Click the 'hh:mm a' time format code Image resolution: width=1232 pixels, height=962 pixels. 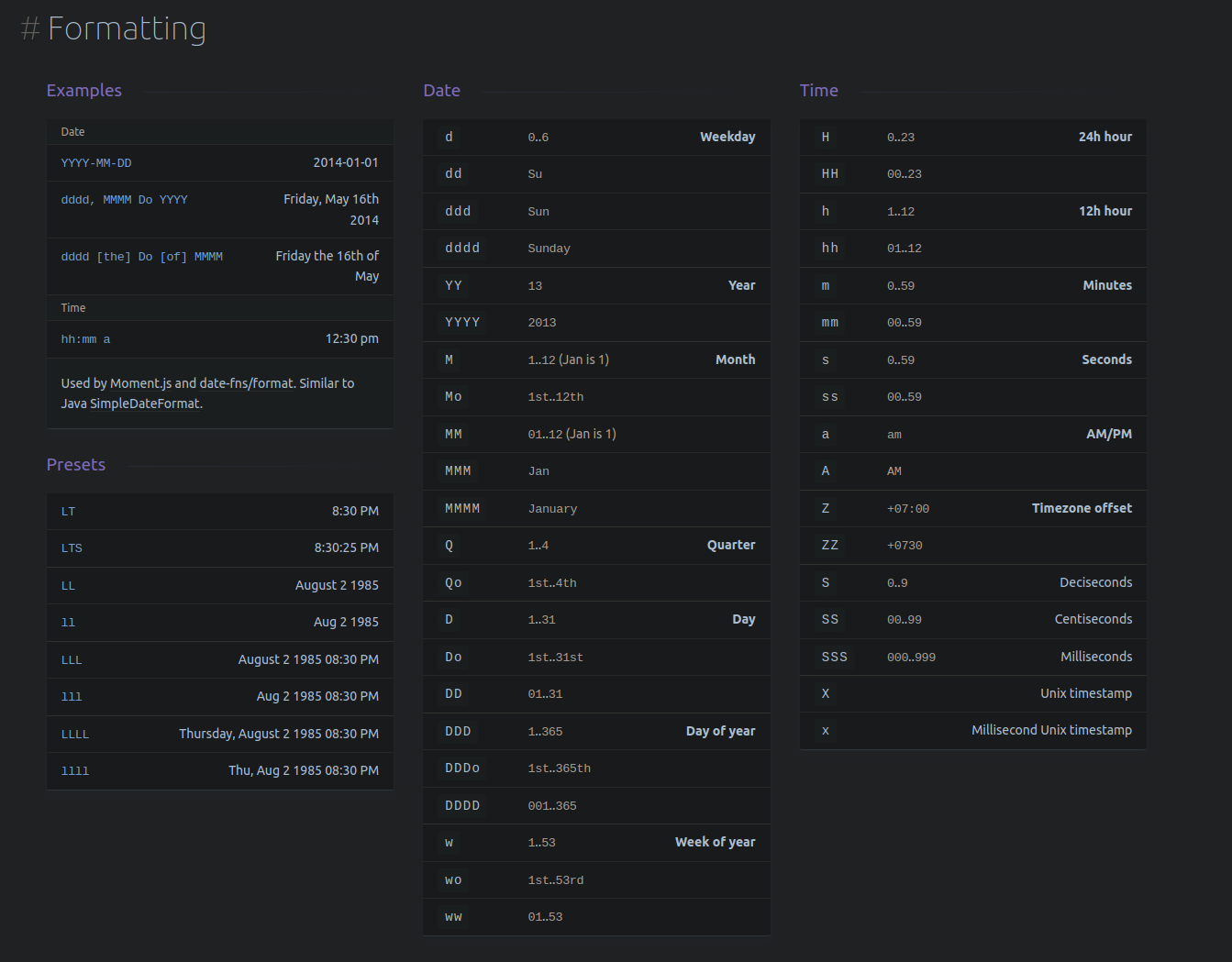pyautogui.click(x=85, y=339)
